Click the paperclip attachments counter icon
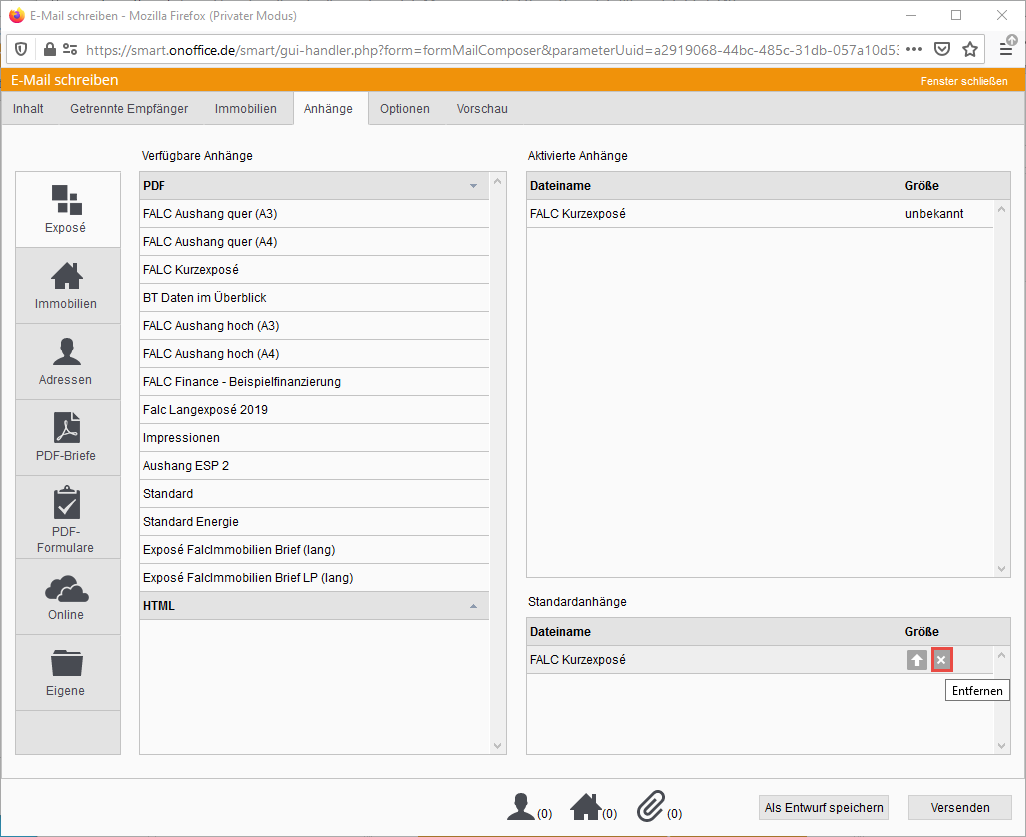1026x837 pixels. pos(651,806)
